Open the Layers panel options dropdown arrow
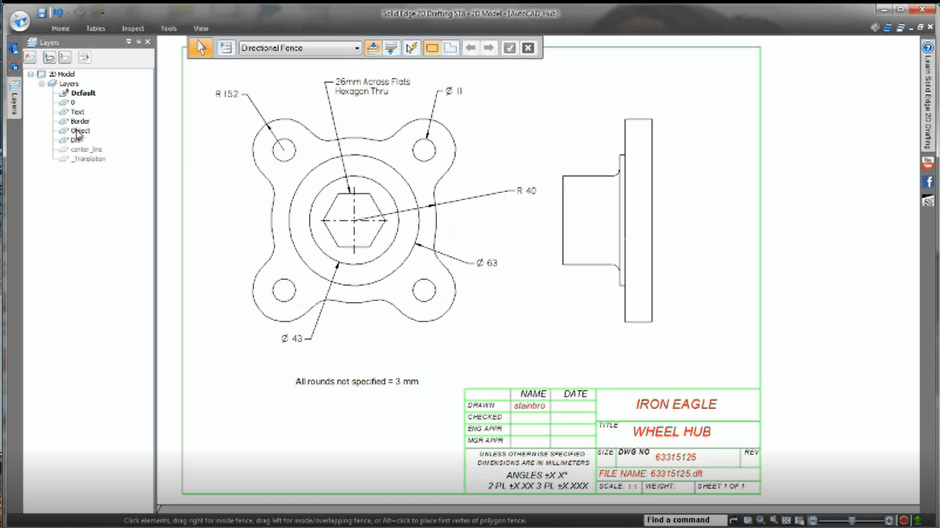This screenshot has width=940, height=528. point(128,42)
